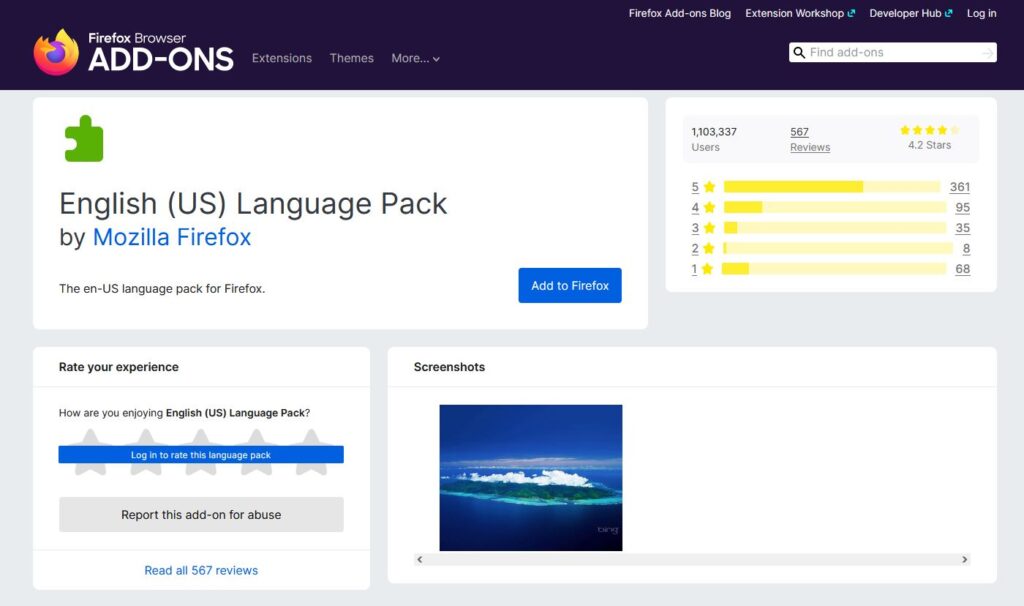Click the 1-star rating bar
This screenshot has height=606, width=1024.
[x=834, y=269]
